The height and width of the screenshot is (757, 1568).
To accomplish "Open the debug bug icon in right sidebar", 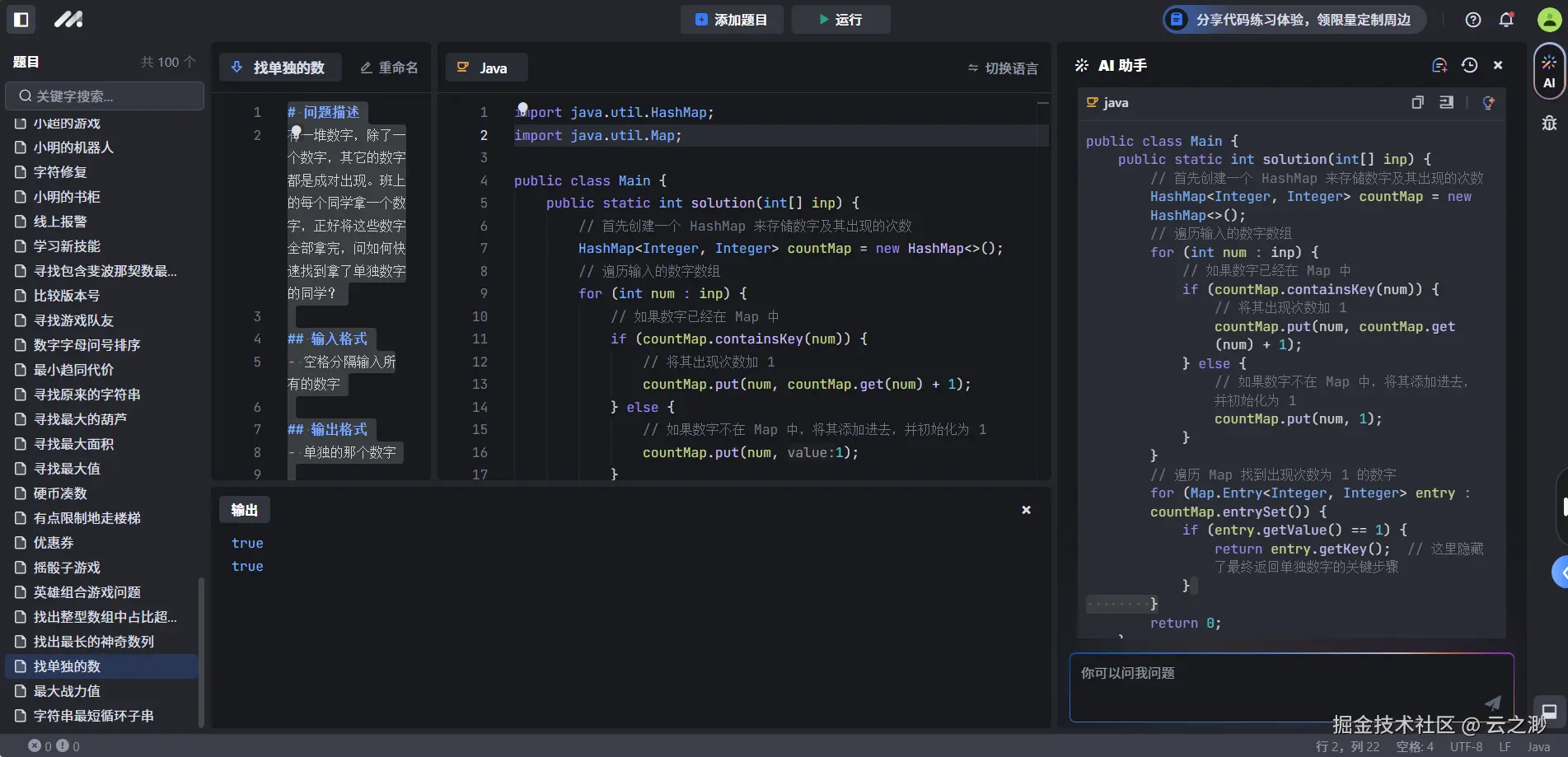I will [1549, 123].
